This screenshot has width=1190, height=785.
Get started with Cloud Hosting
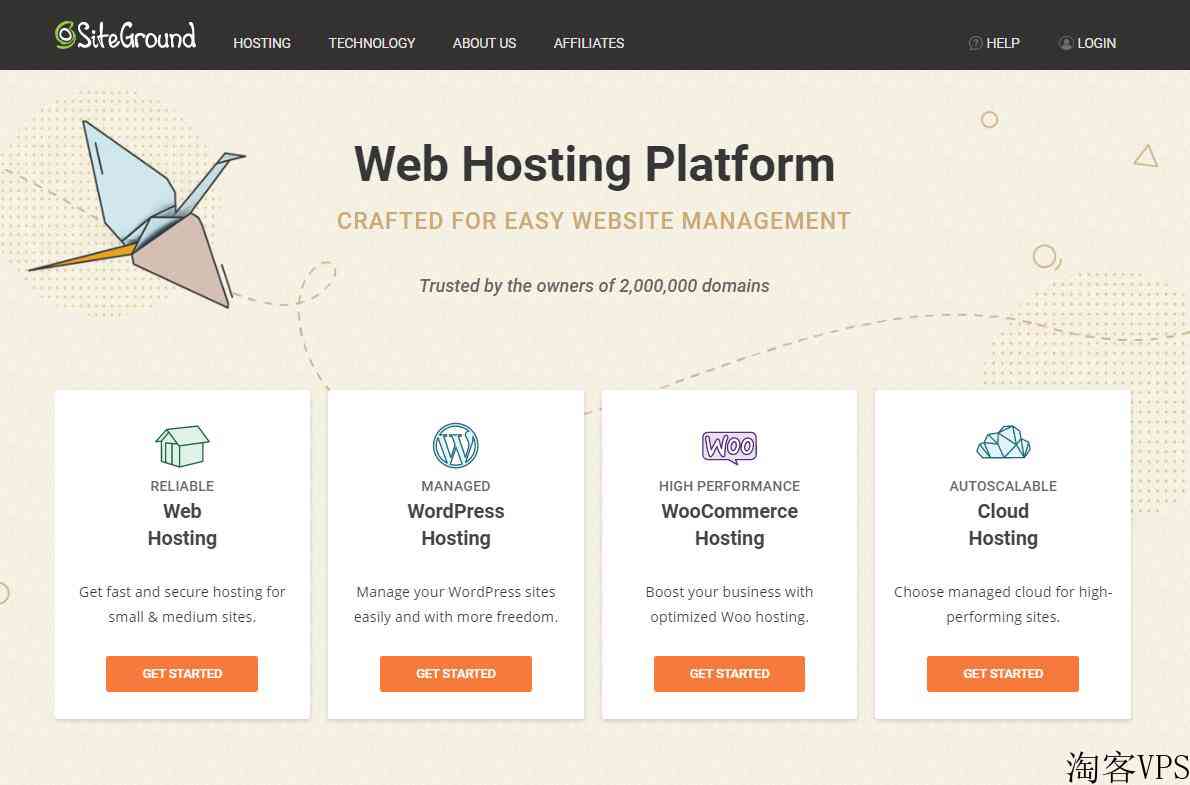pyautogui.click(x=1003, y=673)
